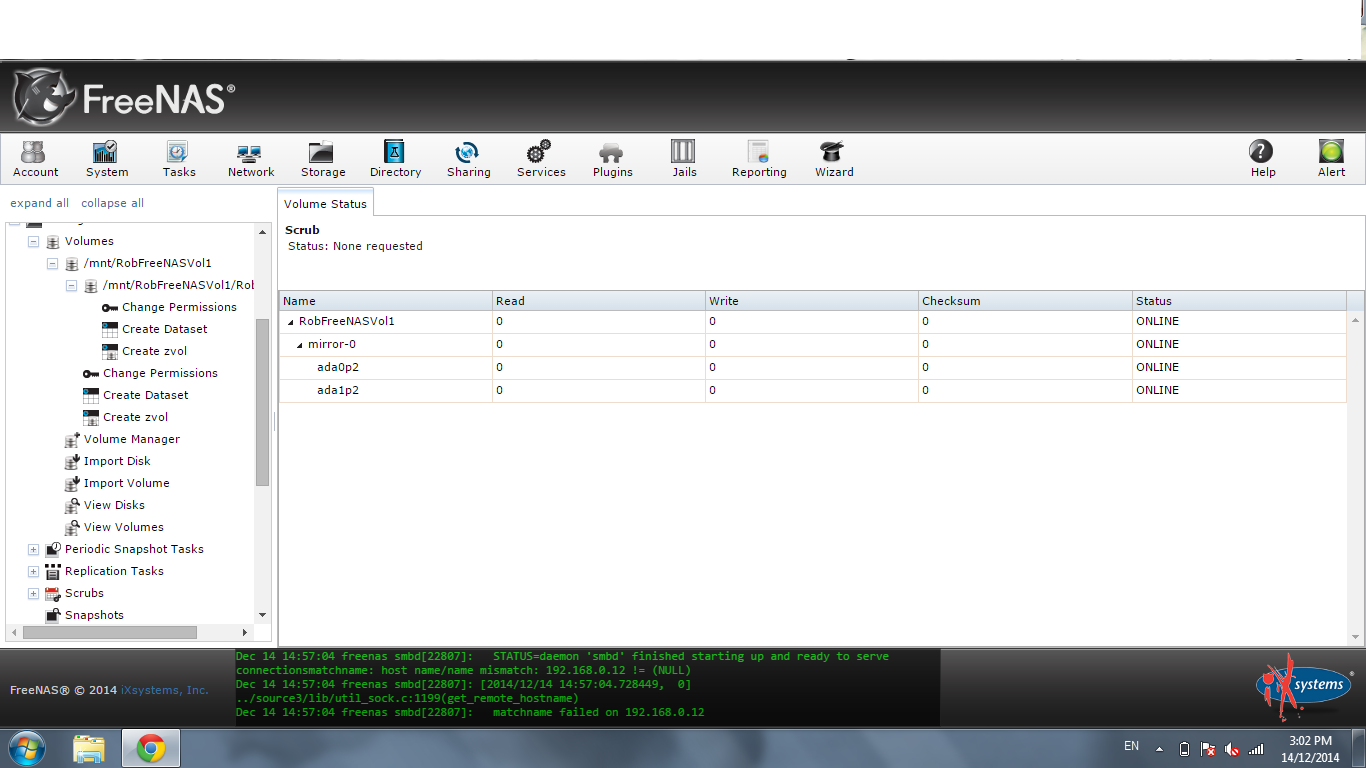Open the Sharing toolbar icon
1366x768 pixels.
[468, 158]
